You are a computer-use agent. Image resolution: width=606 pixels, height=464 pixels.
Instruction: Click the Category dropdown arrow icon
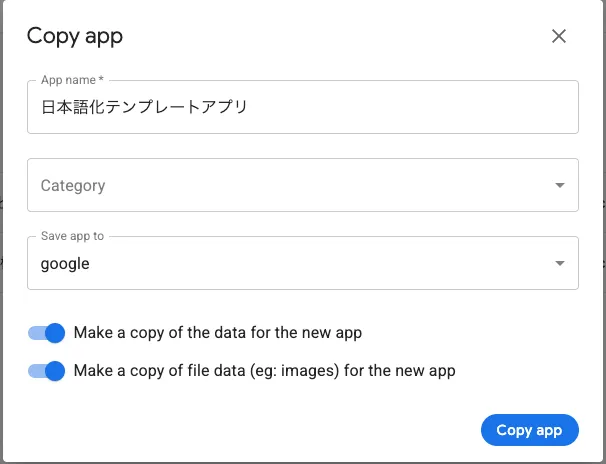[x=559, y=185]
